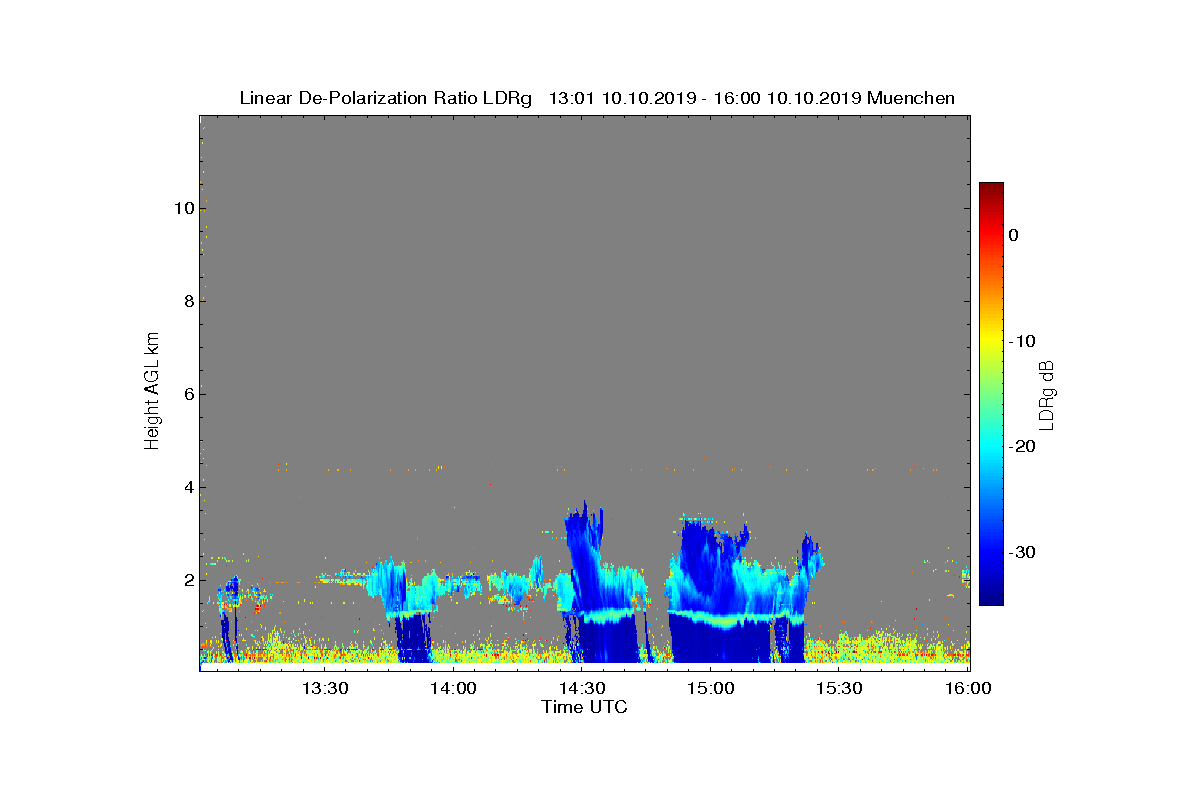Click the colorbar value 0 label
This screenshot has width=1200, height=800.
(x=1014, y=235)
